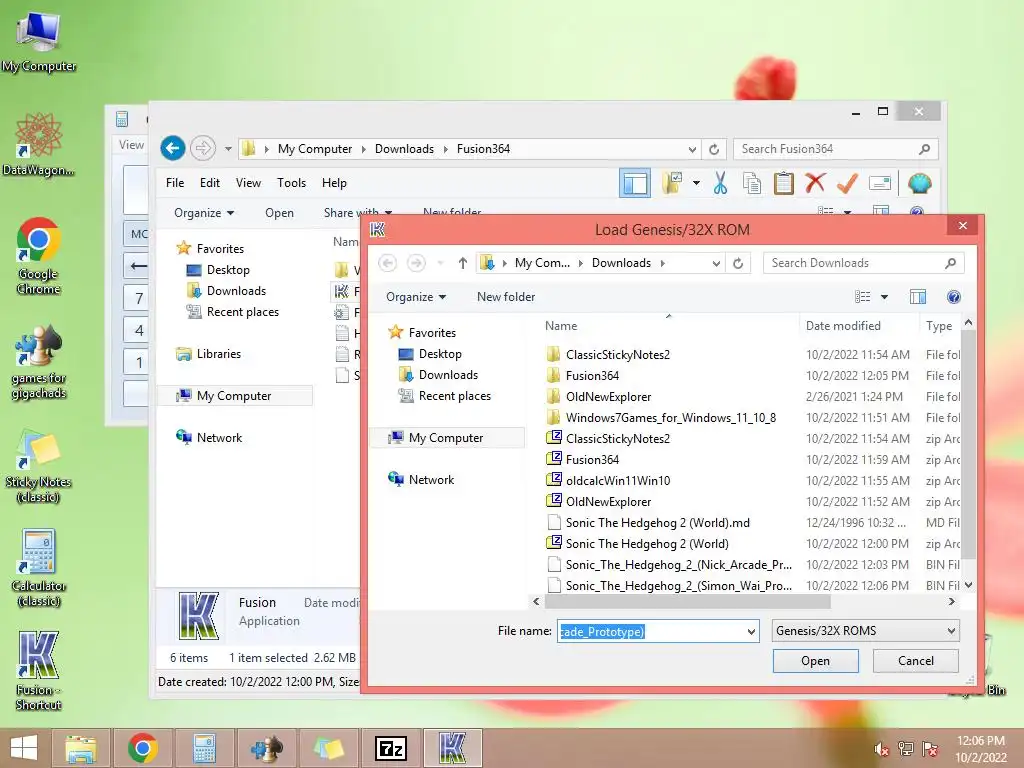Viewport: 1024px width, 768px height.
Task: Open the Organize dropdown in the dialog
Action: [x=416, y=297]
